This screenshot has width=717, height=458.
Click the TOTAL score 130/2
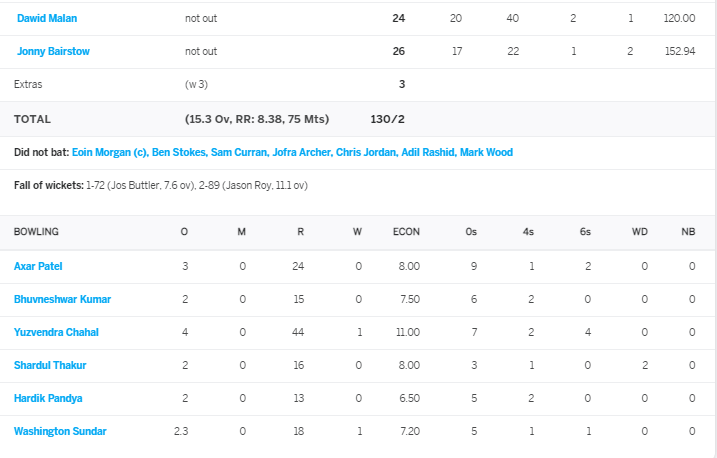(387, 119)
